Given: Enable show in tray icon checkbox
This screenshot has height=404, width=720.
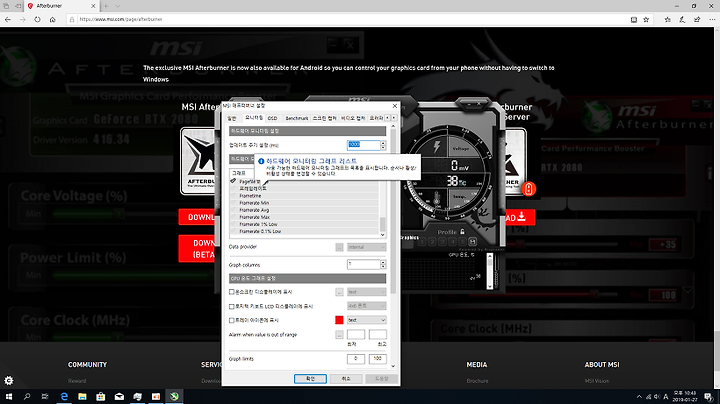Looking at the screenshot, I should (x=232, y=320).
